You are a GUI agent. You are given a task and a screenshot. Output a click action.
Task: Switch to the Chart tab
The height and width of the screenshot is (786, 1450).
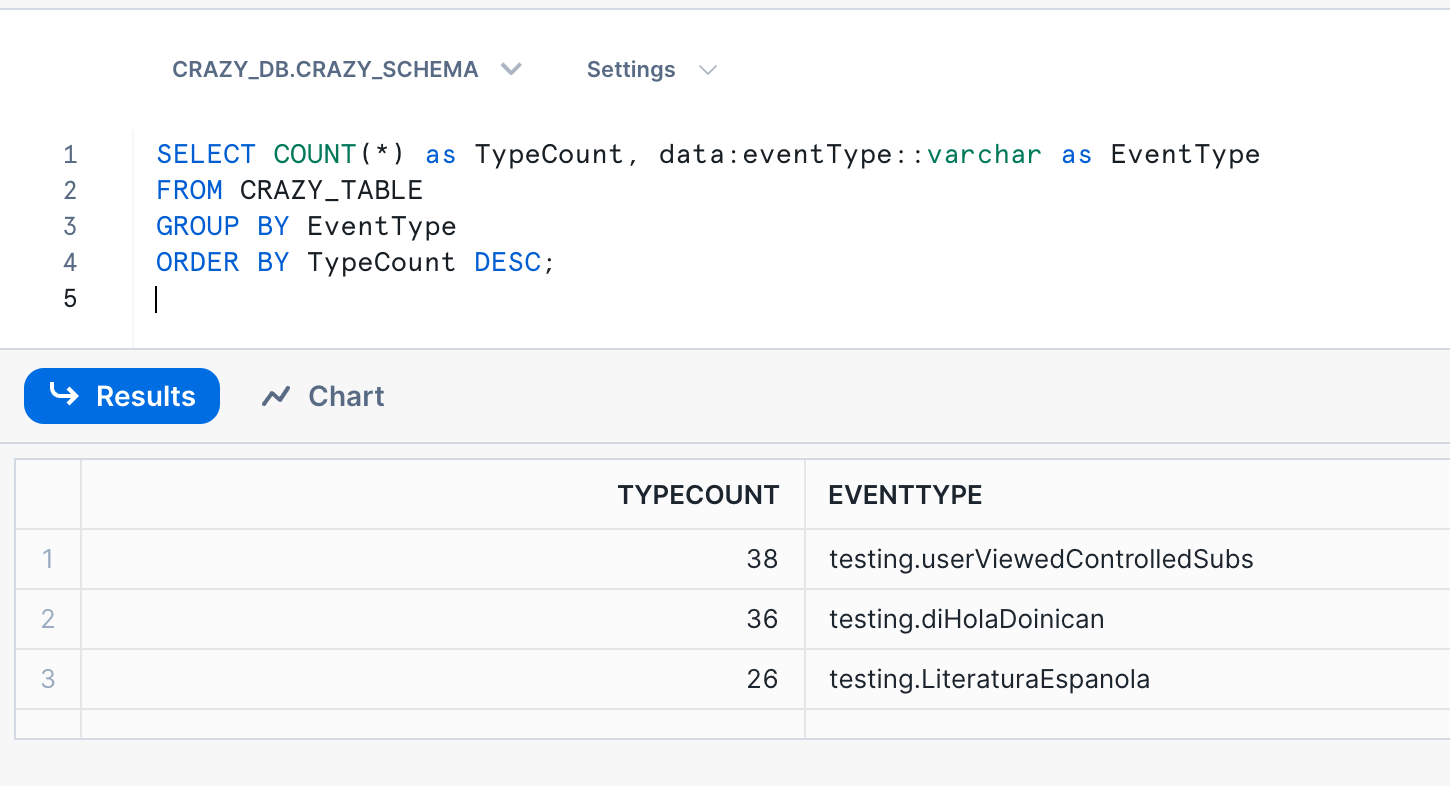[x=323, y=396]
